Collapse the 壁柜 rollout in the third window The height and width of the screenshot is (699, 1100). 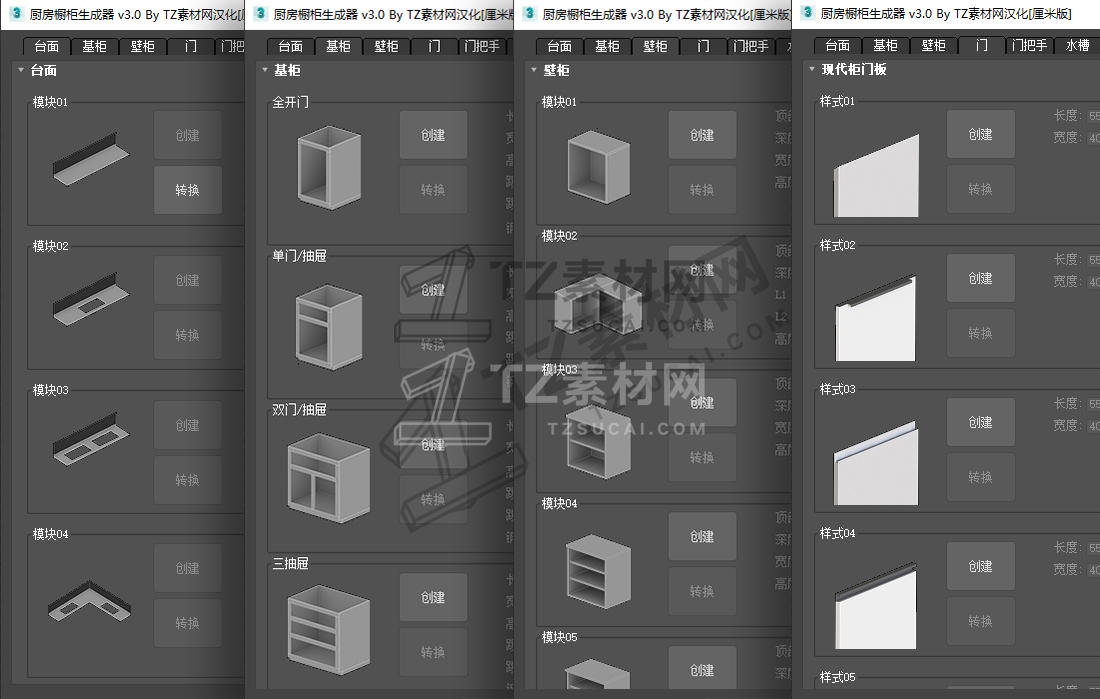pos(534,70)
